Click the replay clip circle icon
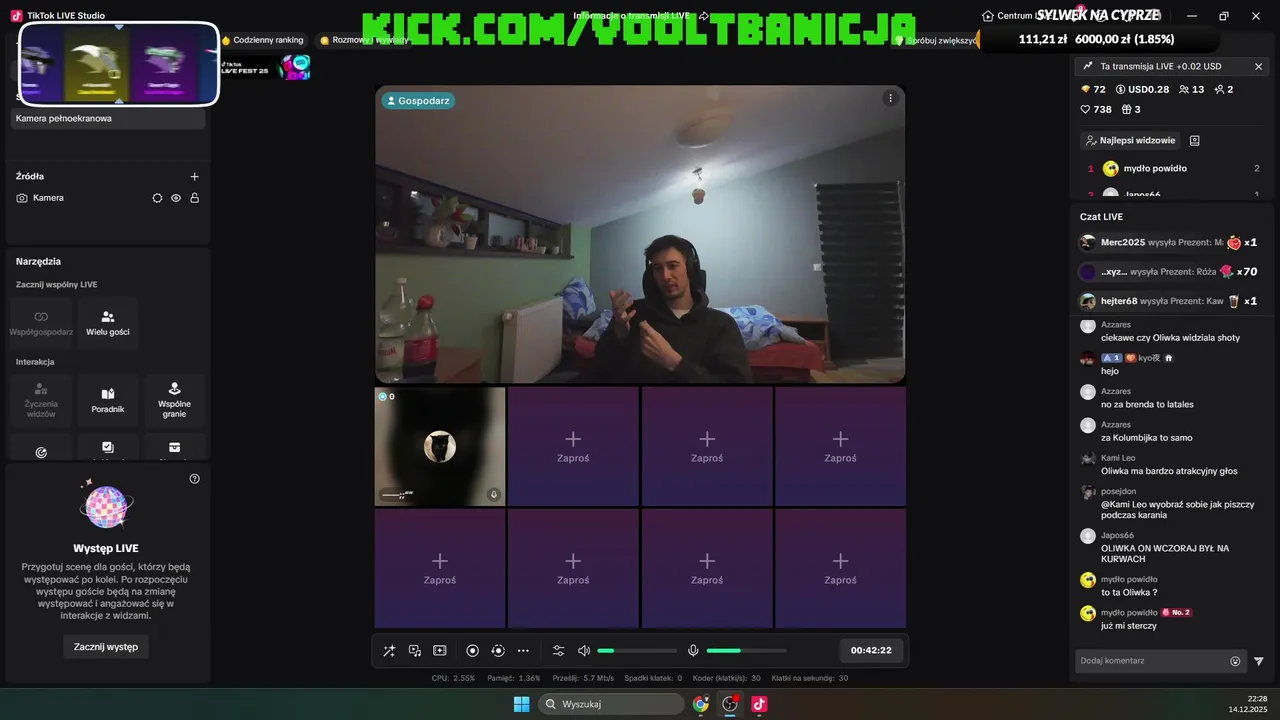The image size is (1280, 720). [498, 651]
